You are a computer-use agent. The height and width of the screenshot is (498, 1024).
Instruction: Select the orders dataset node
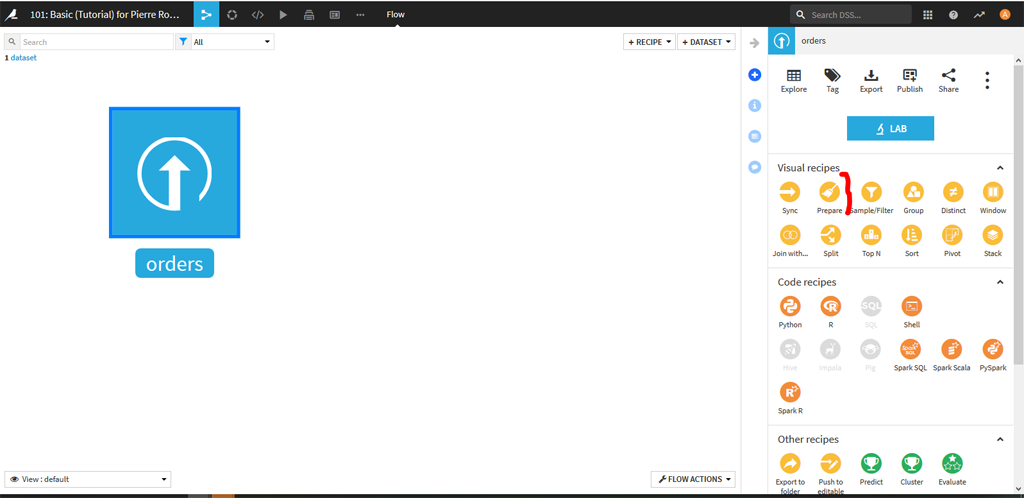(174, 173)
